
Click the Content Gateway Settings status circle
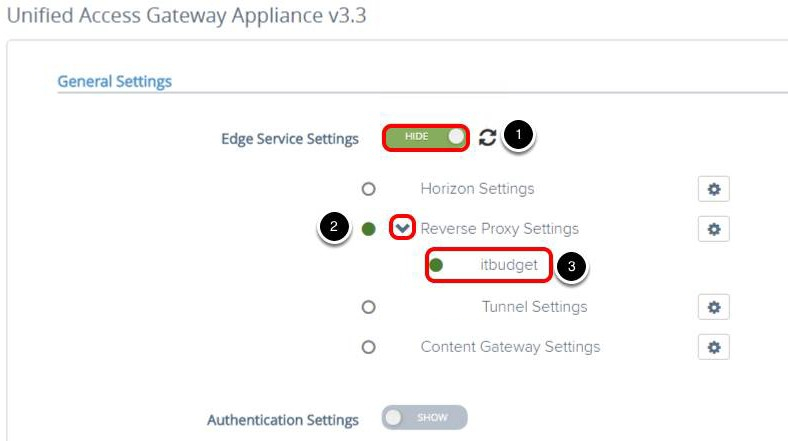(368, 347)
